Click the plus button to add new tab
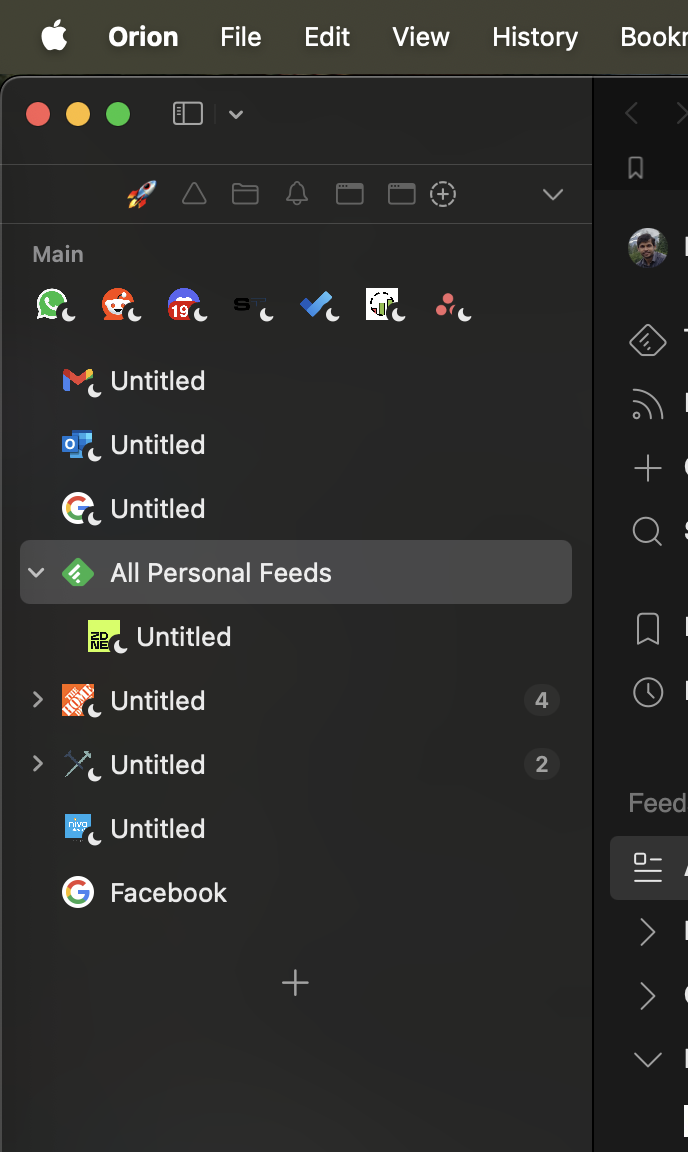Image resolution: width=688 pixels, height=1152 pixels. point(295,983)
